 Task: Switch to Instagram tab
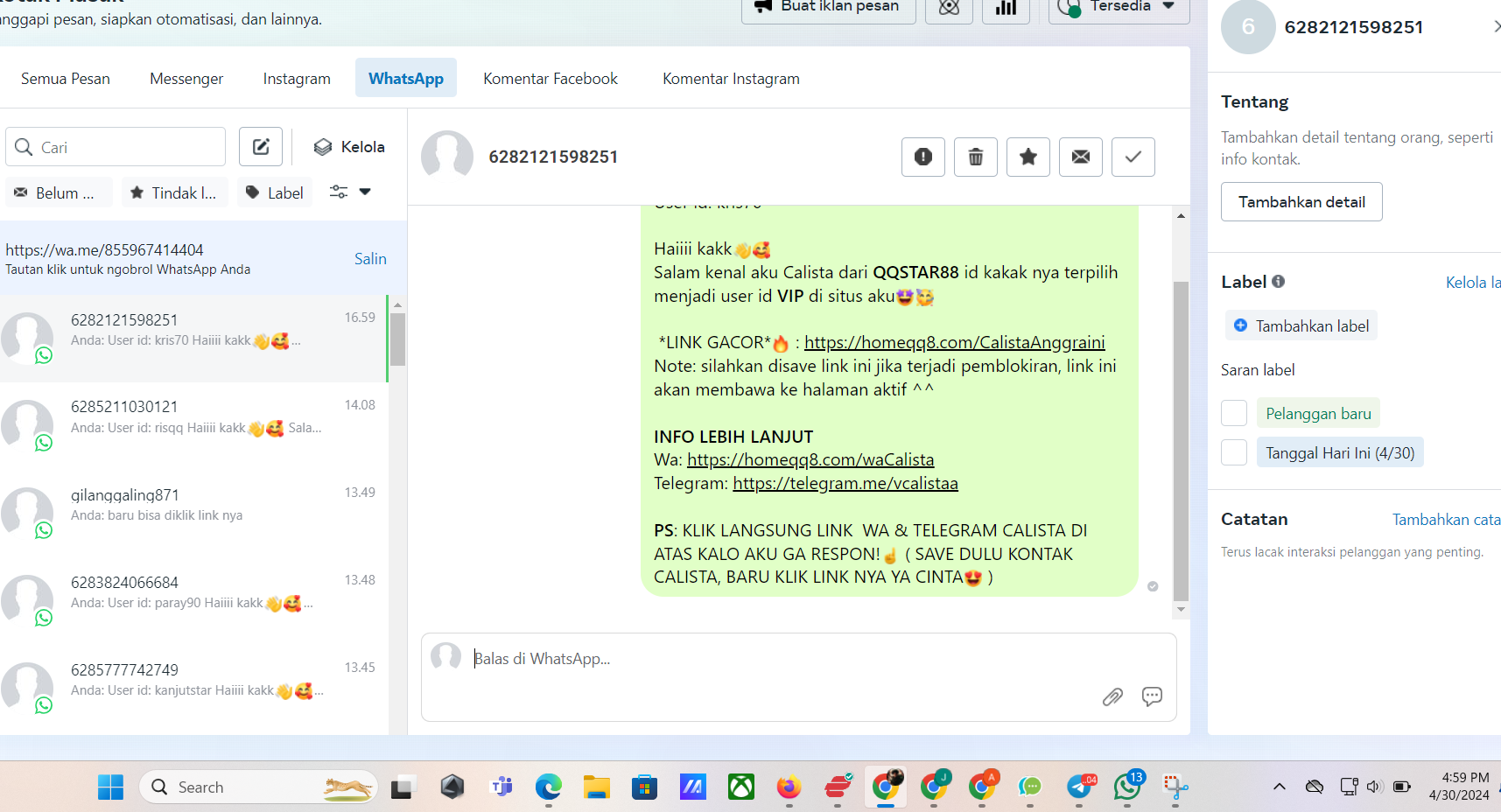click(297, 79)
